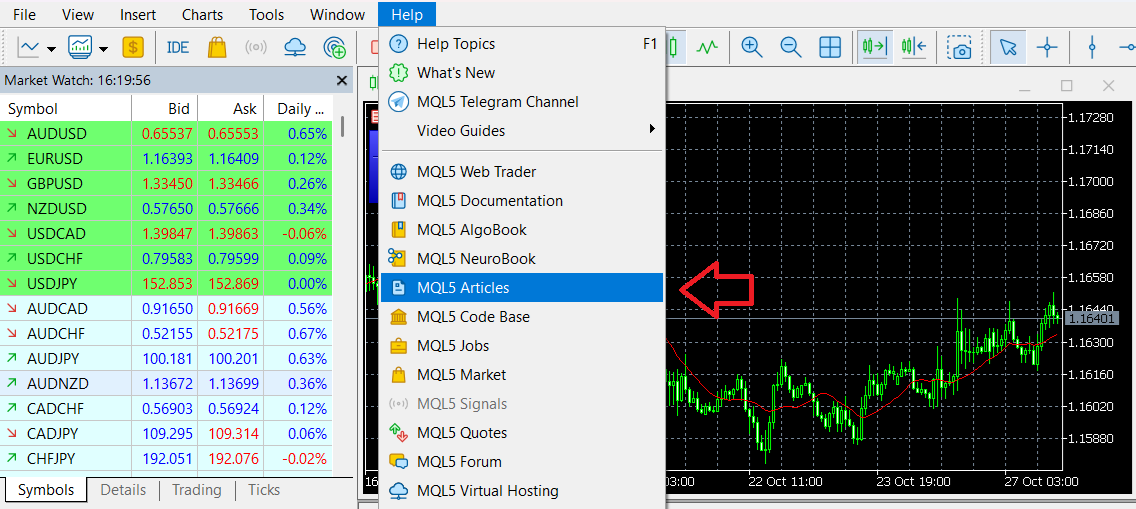Select MQL5 Jobs menu item
The image size is (1136, 509).
(x=522, y=346)
